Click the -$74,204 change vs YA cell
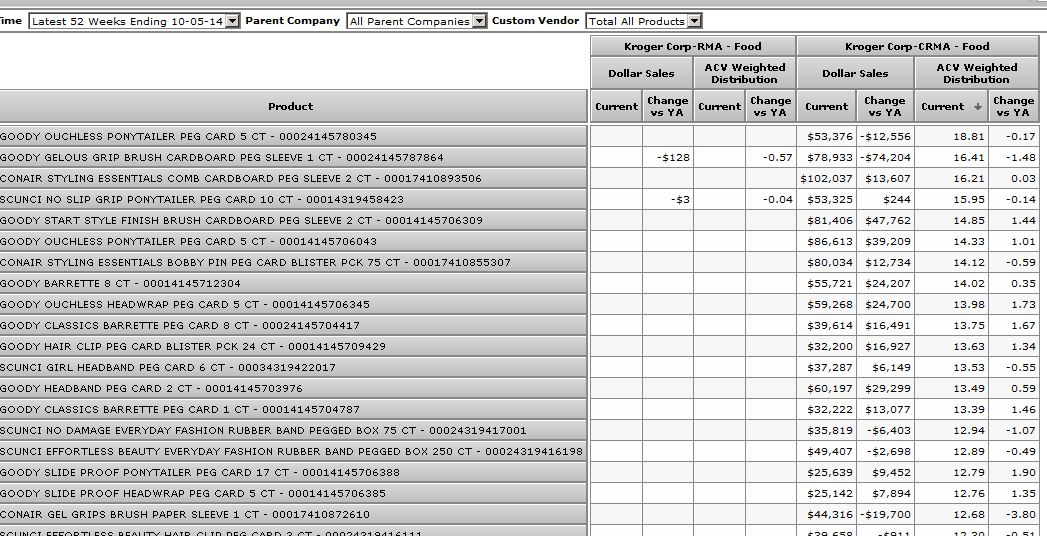This screenshot has width=1047, height=536. 885,157
